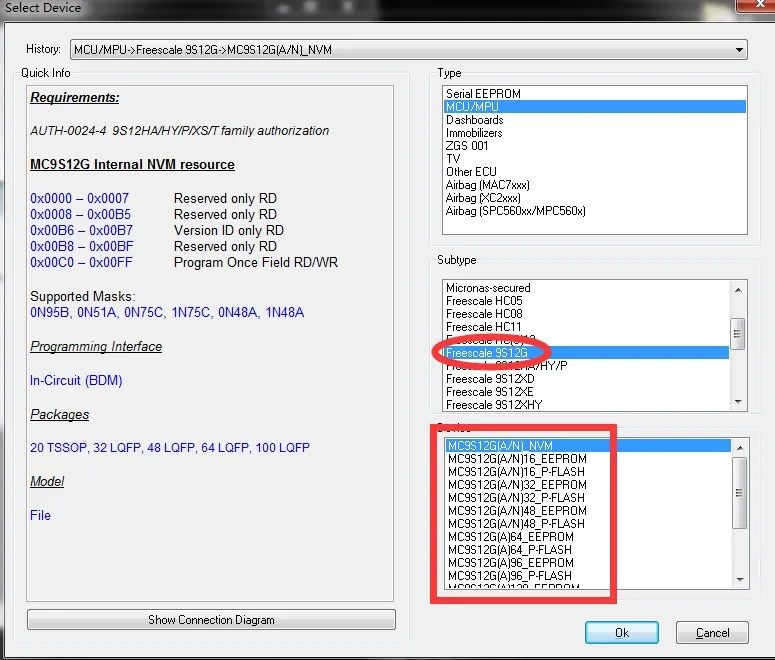Open Show Connection Diagram
Image resolution: width=775 pixels, height=660 pixels.
[x=211, y=619]
